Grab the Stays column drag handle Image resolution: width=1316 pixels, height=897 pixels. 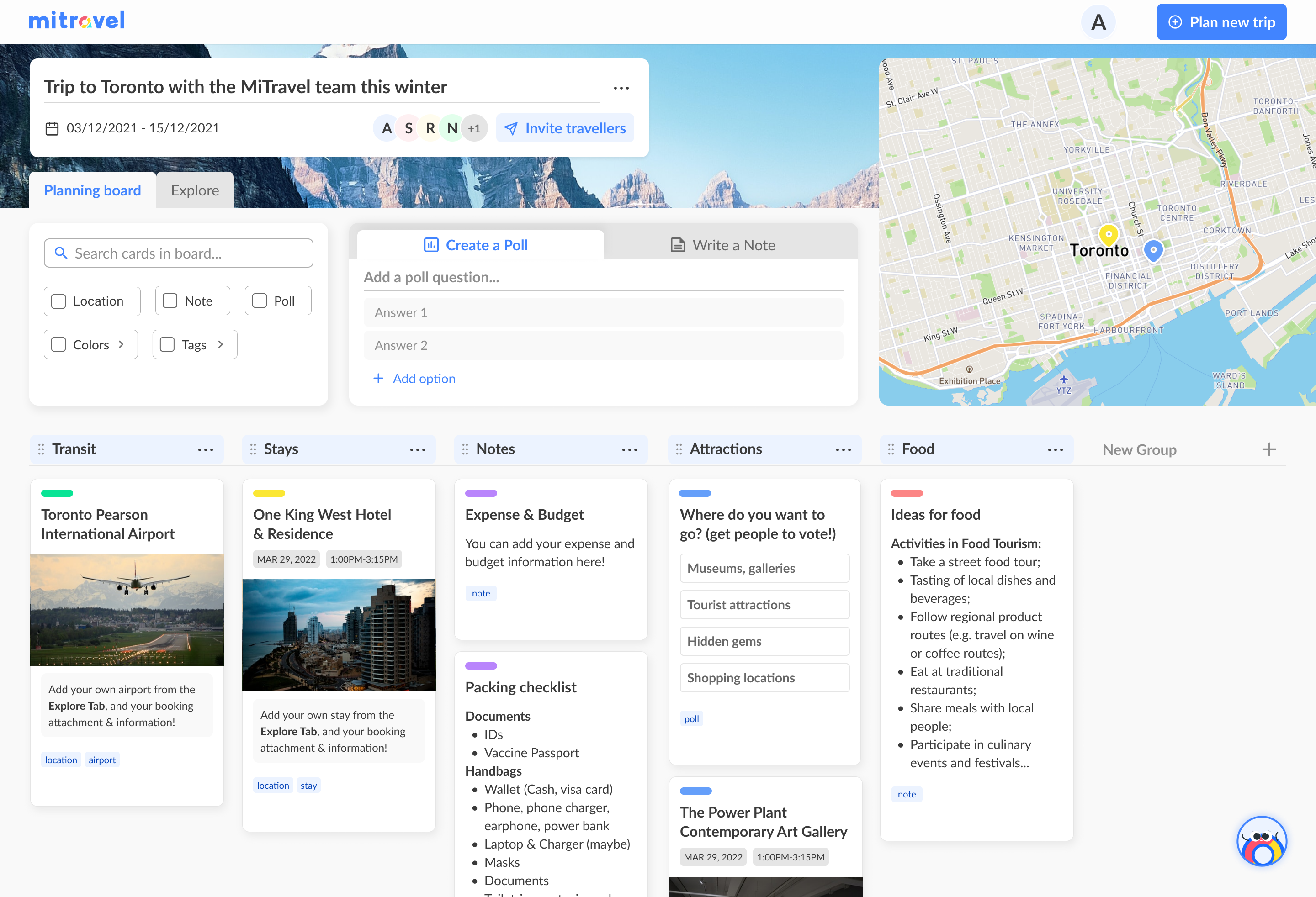253,449
